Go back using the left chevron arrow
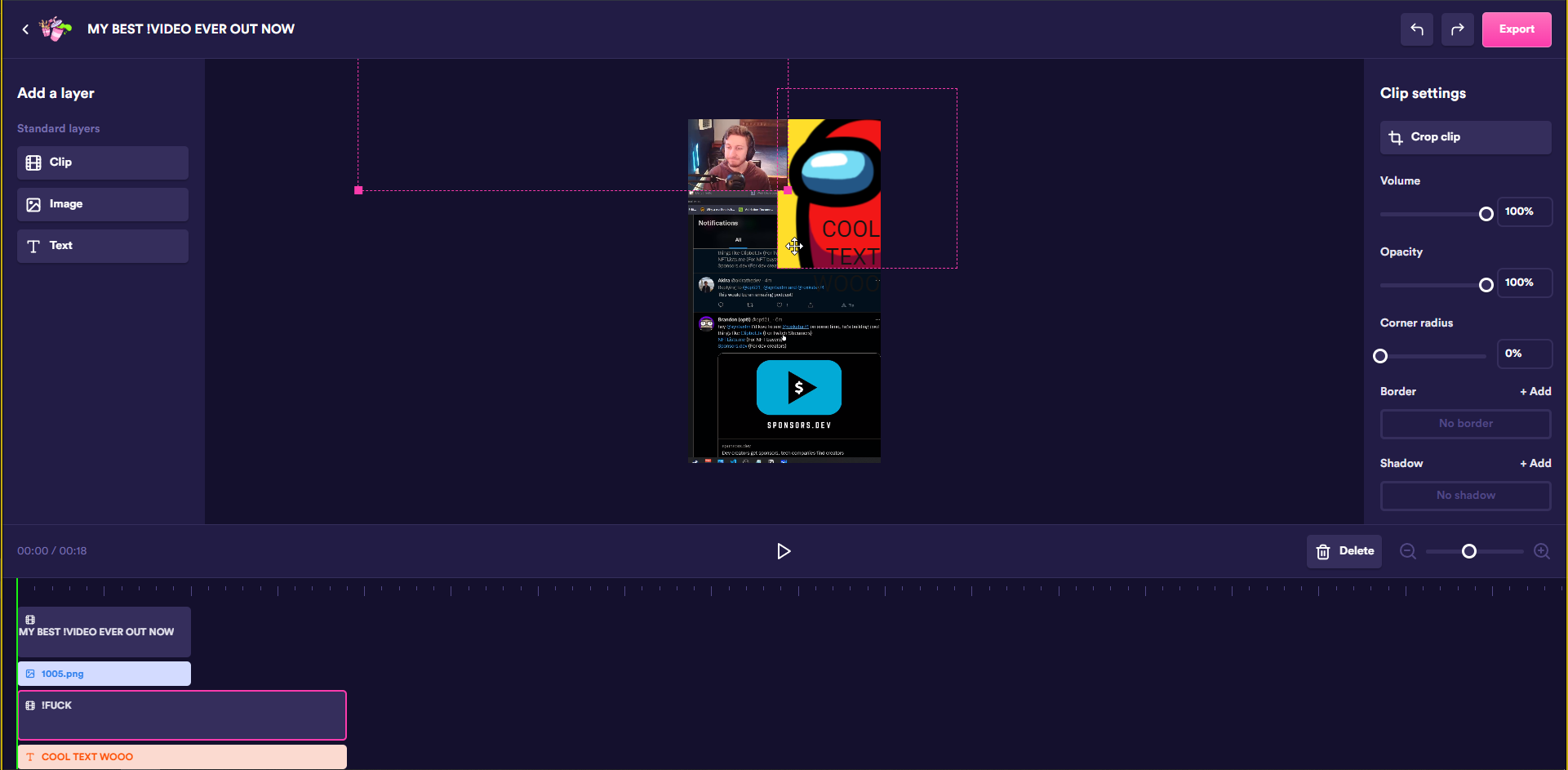This screenshot has height=770, width=1568. click(25, 29)
